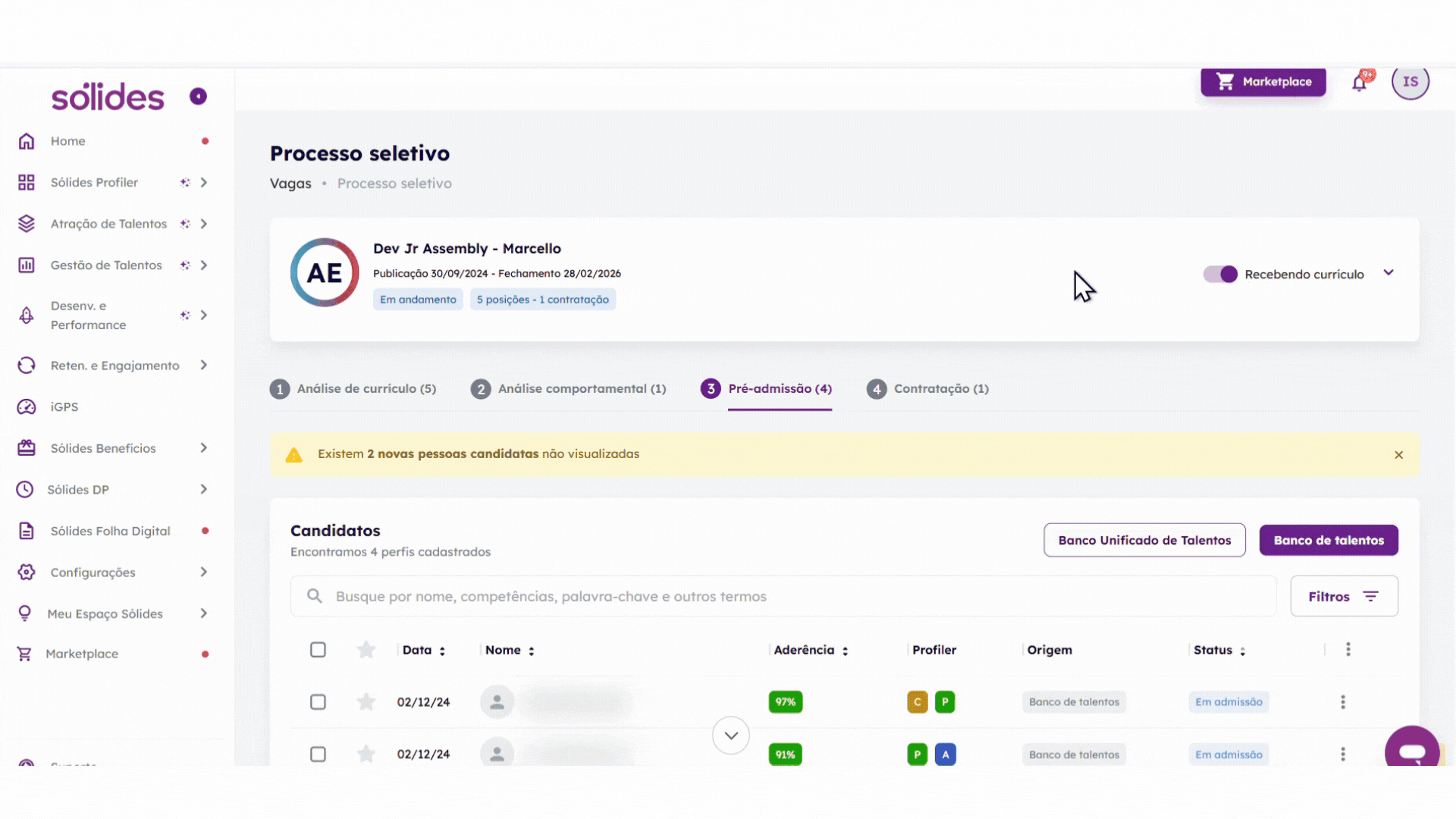The height and width of the screenshot is (819, 1456).
Task: Click the Banco de talentos button
Action: 1329,541
